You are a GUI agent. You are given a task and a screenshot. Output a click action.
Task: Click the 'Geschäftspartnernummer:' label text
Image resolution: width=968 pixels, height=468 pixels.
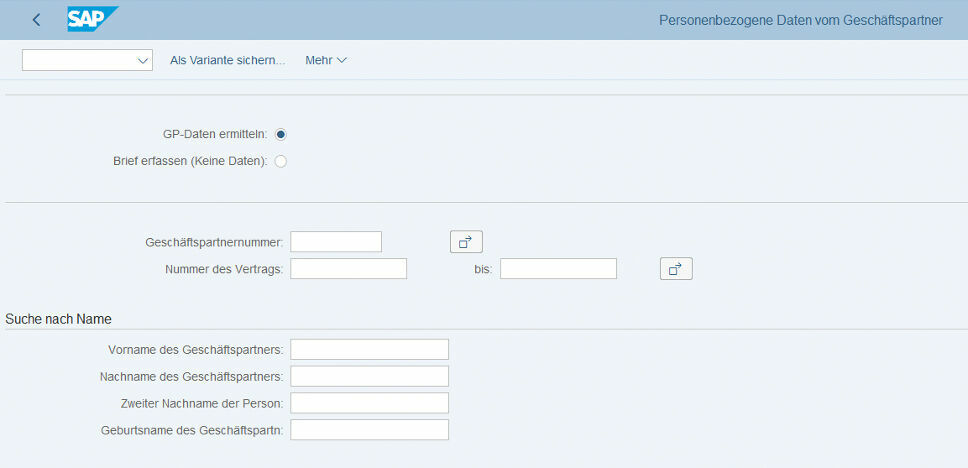point(215,242)
